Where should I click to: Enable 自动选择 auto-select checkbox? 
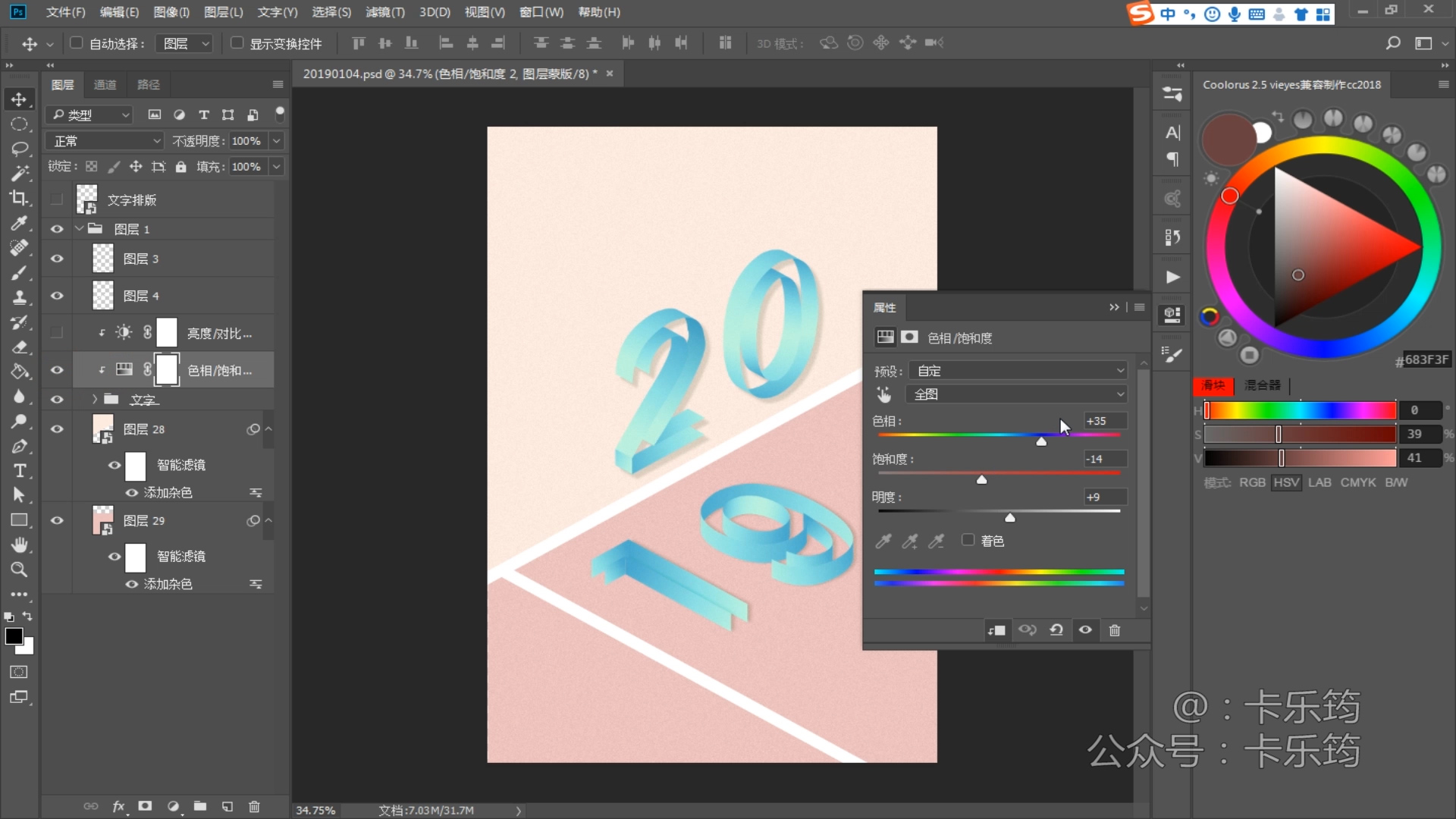click(76, 43)
